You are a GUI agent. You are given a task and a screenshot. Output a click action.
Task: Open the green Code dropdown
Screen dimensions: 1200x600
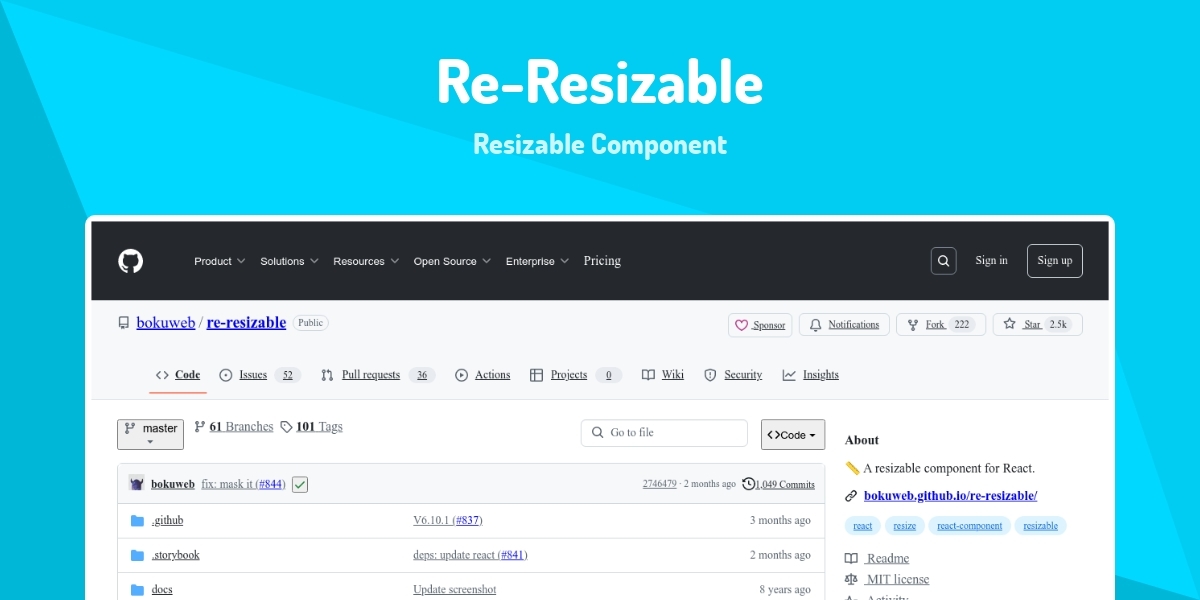792,433
